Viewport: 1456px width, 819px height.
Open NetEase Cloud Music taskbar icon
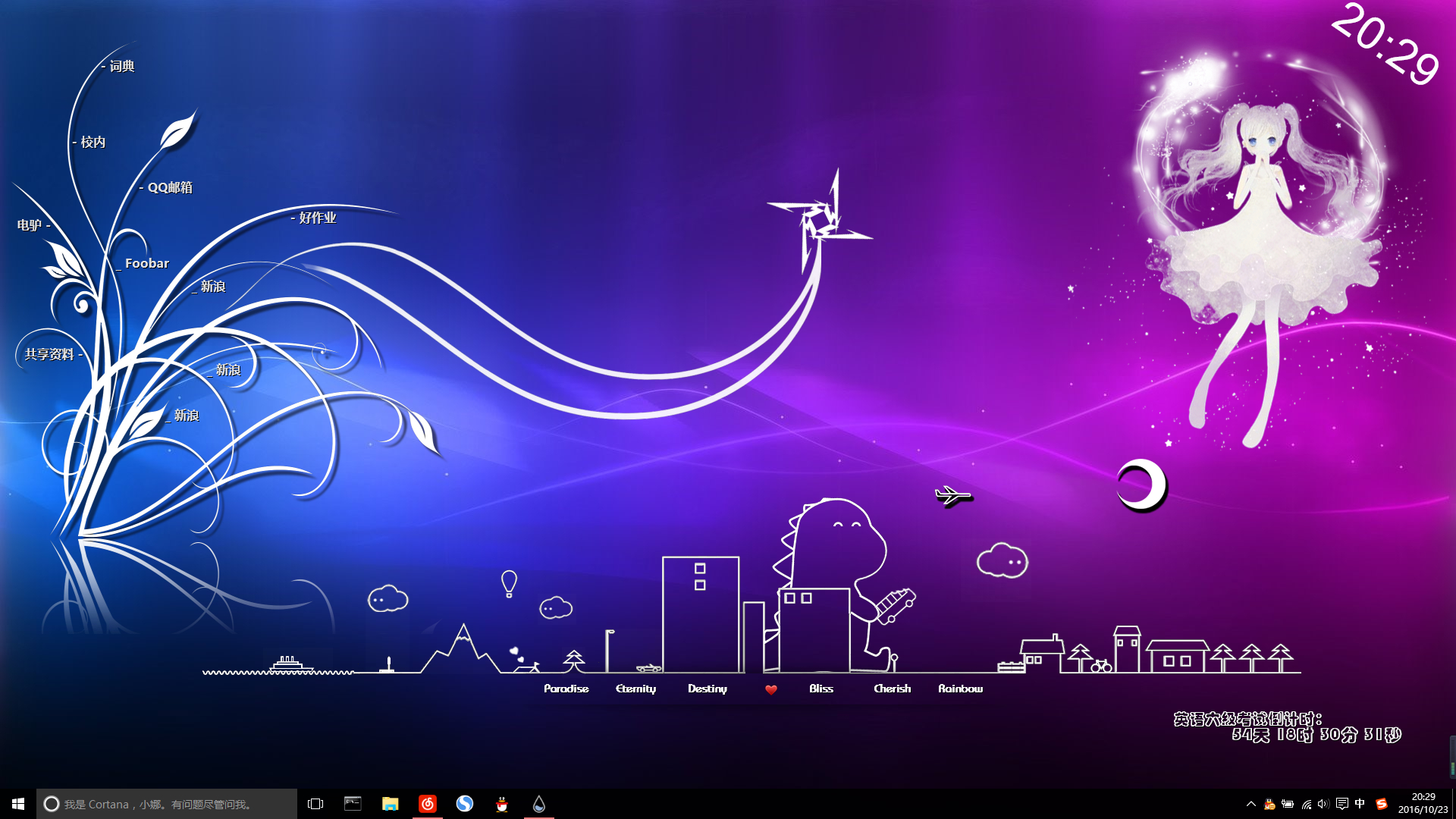428,804
